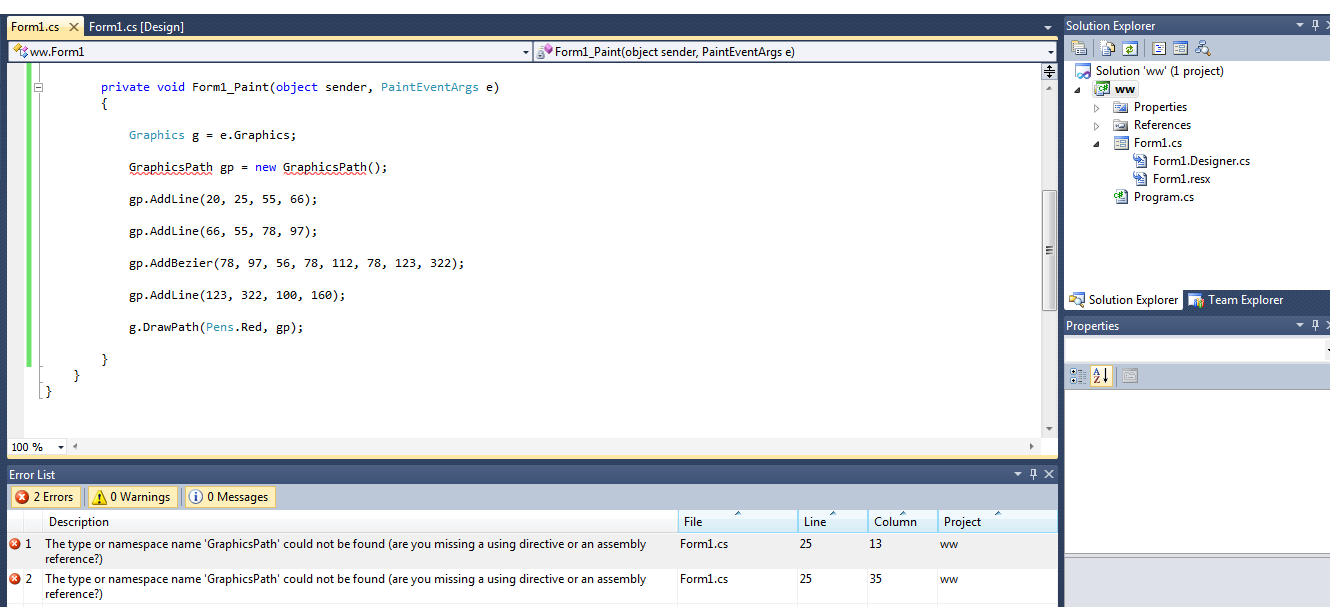Click the Alphabetical sort icon in Properties
The width and height of the screenshot is (1330, 607).
(1101, 376)
